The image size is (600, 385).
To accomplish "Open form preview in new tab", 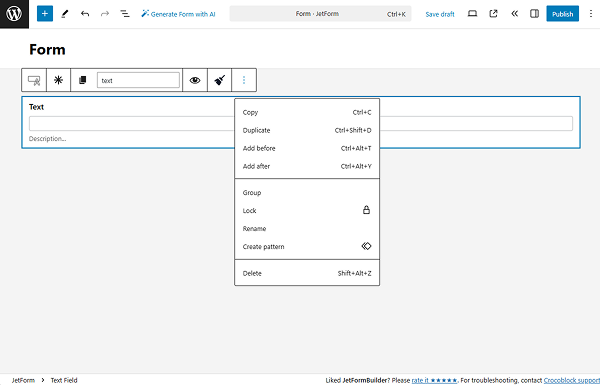I will click(x=494, y=14).
